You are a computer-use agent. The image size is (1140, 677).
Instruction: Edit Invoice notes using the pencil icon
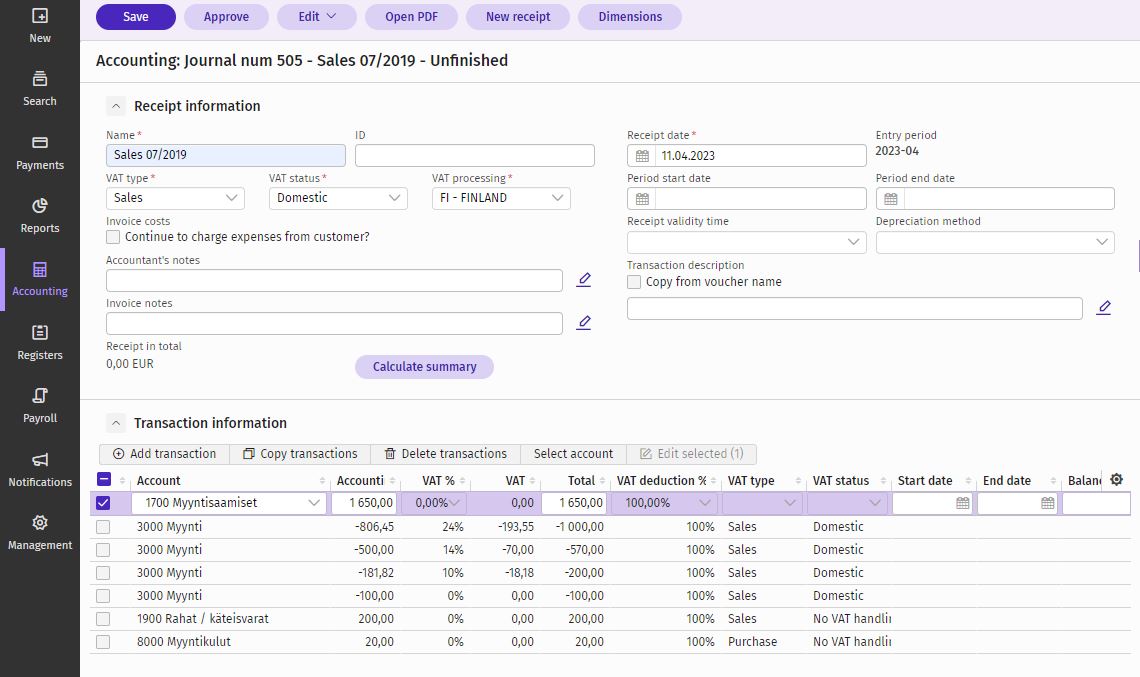point(584,321)
